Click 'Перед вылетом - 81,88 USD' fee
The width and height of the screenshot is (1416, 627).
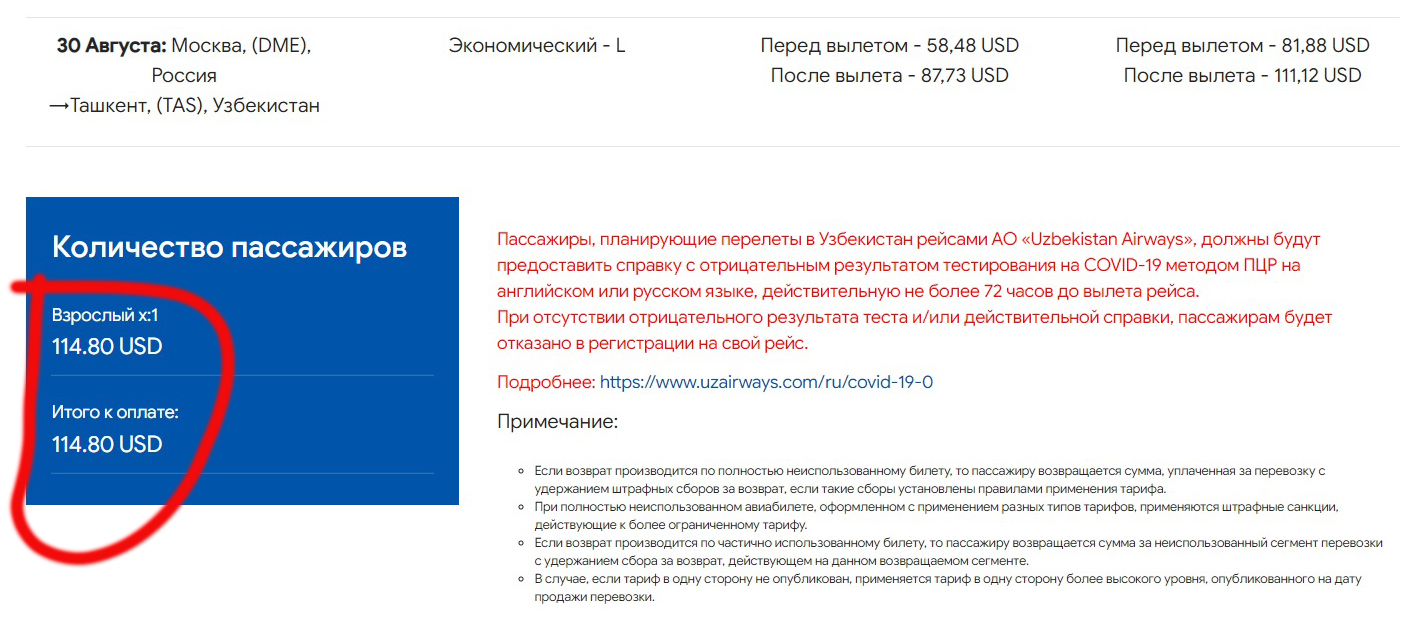pos(1242,45)
